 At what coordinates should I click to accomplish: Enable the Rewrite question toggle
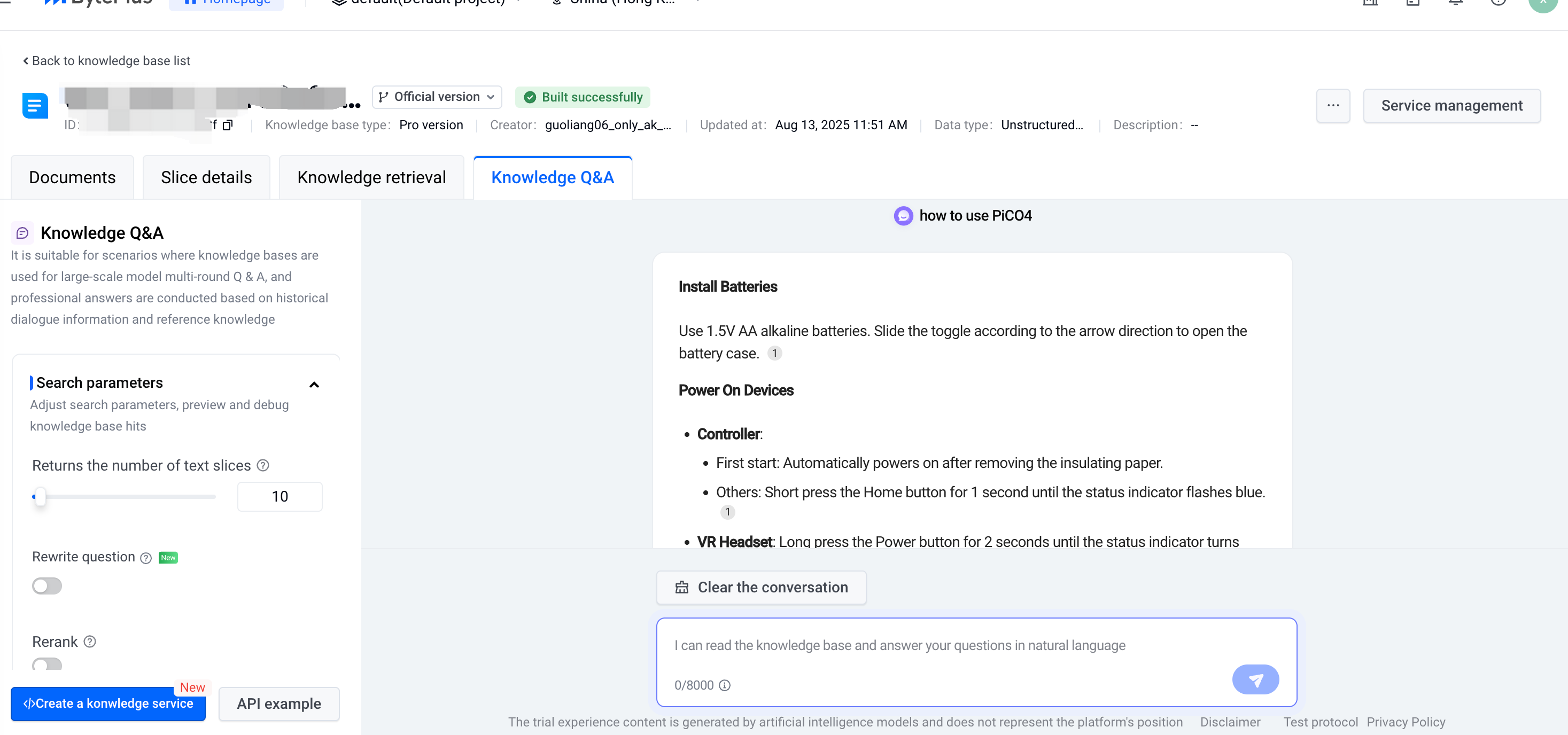tap(47, 586)
